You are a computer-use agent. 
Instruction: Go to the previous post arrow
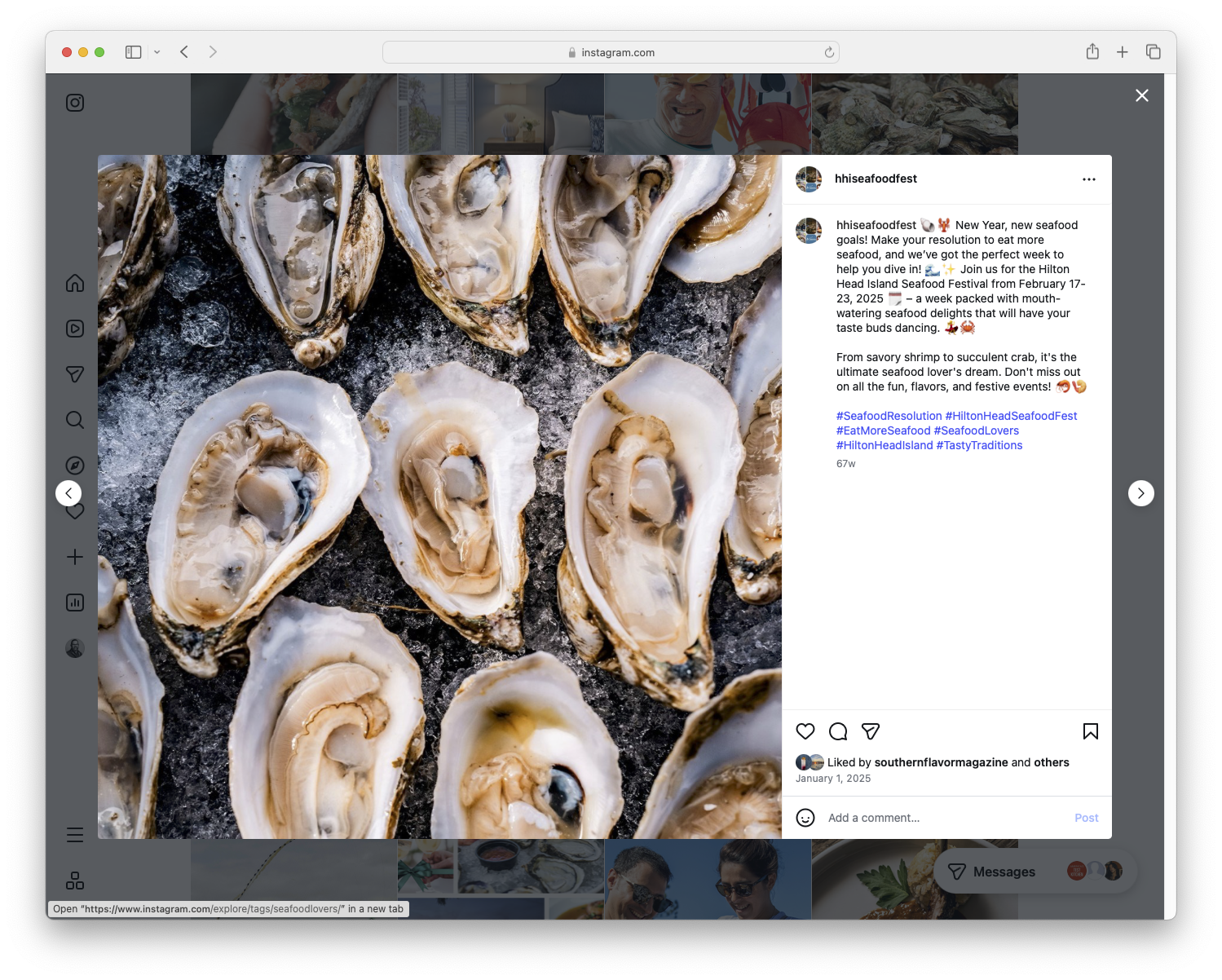[68, 493]
